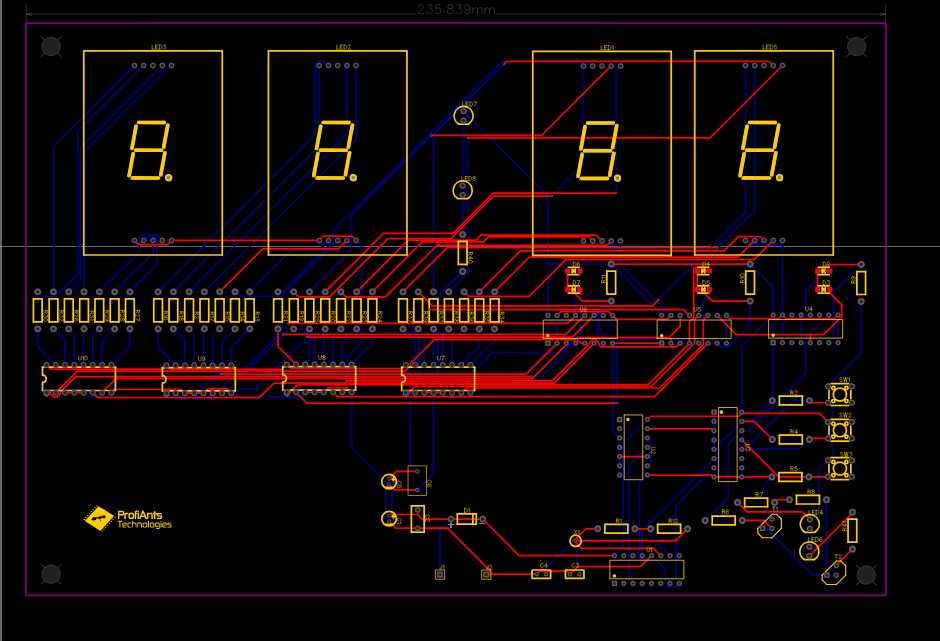Select resistor R7
The height and width of the screenshot is (641, 940).
756,502
